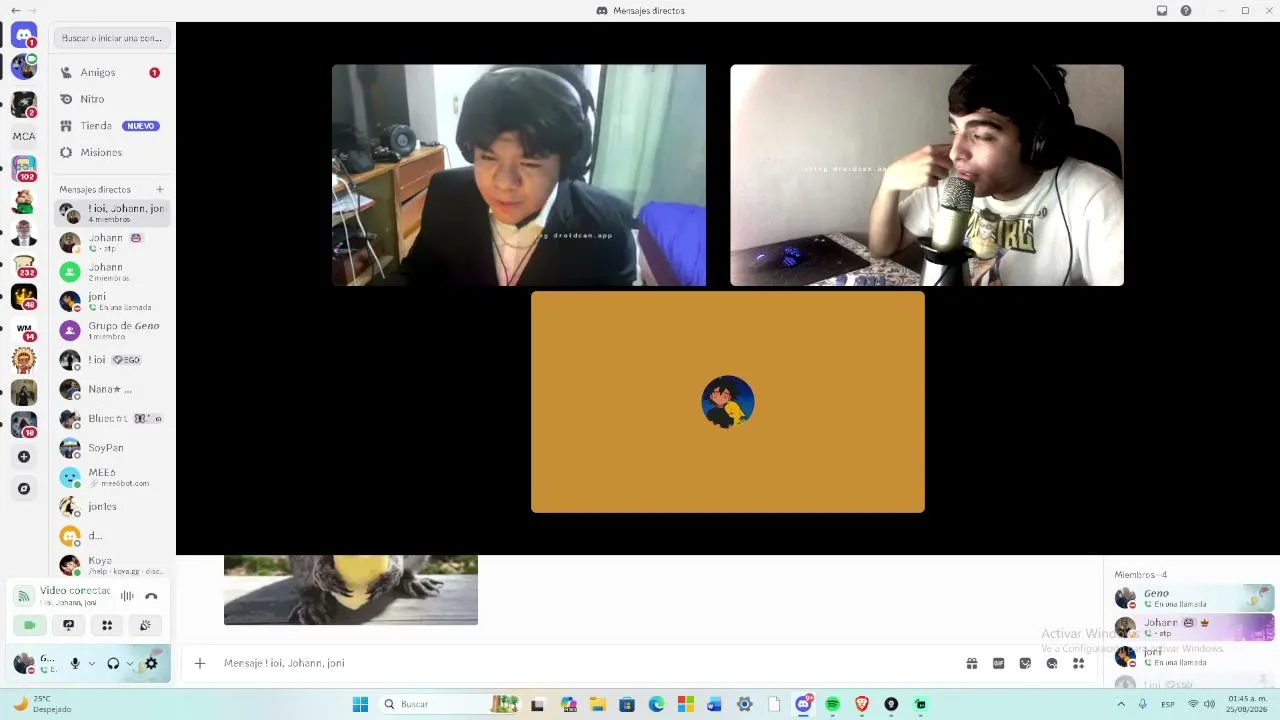Open the taskbar clock and date
This screenshot has width=1280, height=720.
pyautogui.click(x=1247, y=704)
